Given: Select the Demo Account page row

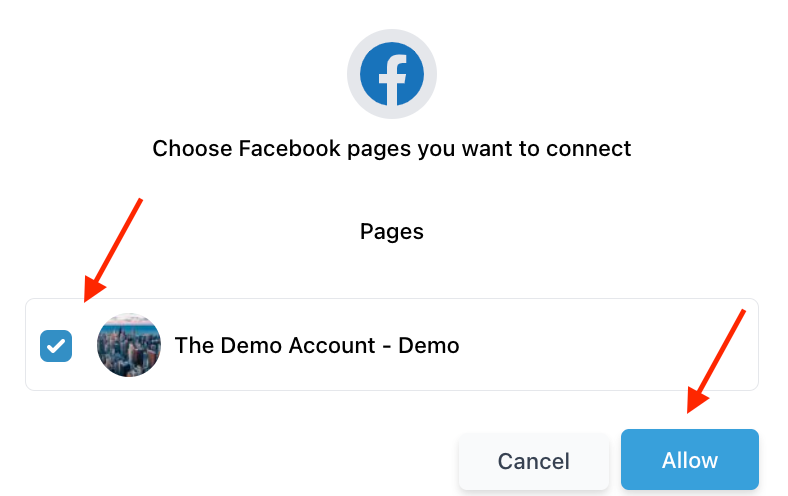Looking at the screenshot, I should 392,345.
